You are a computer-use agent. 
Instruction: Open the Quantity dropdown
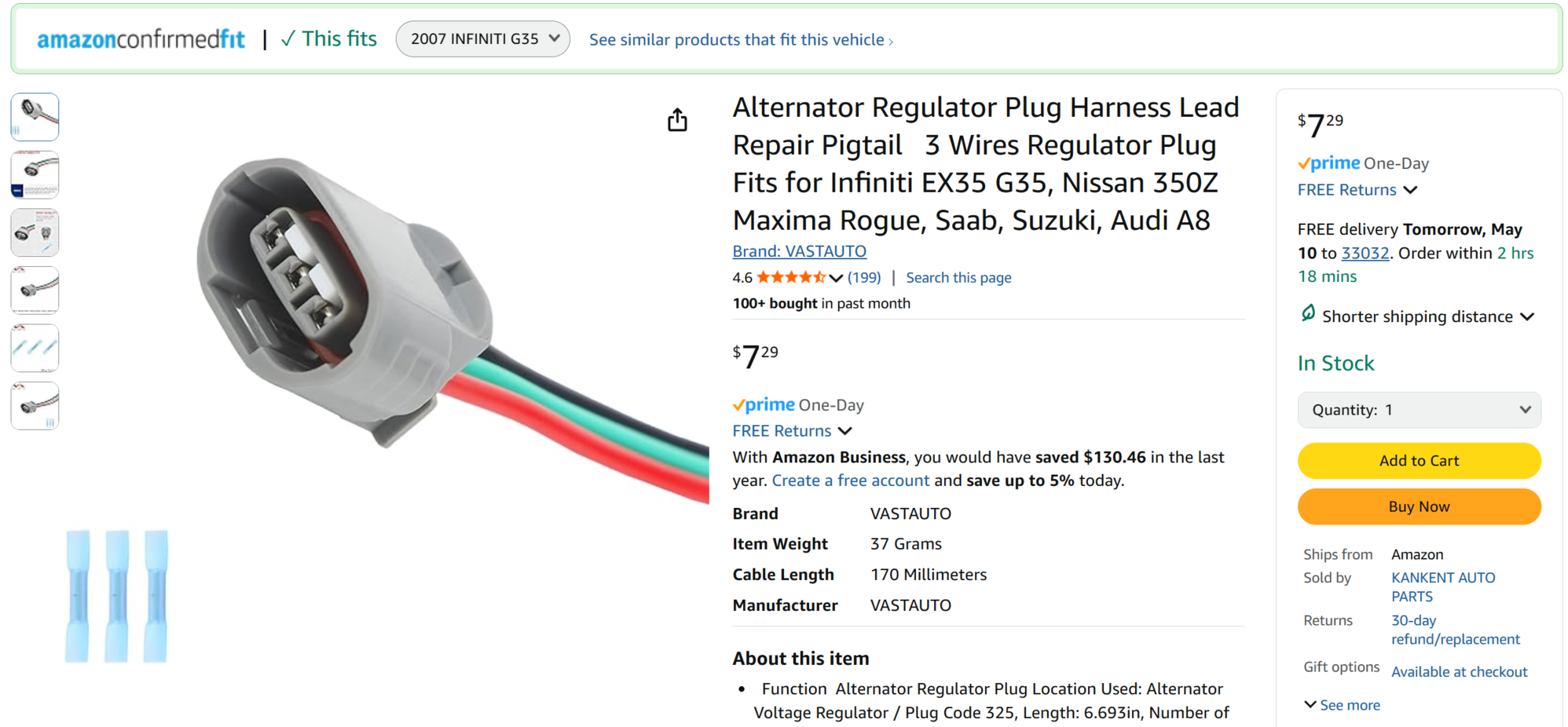coord(1419,410)
